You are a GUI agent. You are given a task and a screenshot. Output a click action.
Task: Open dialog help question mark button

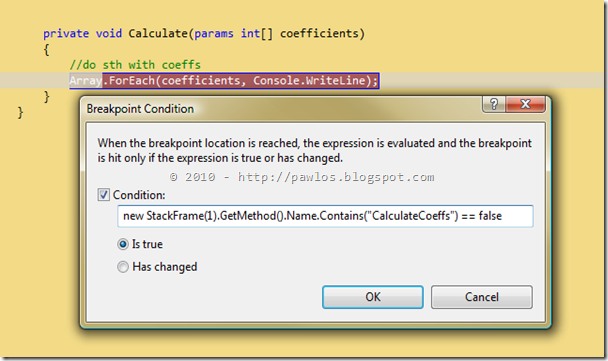494,104
